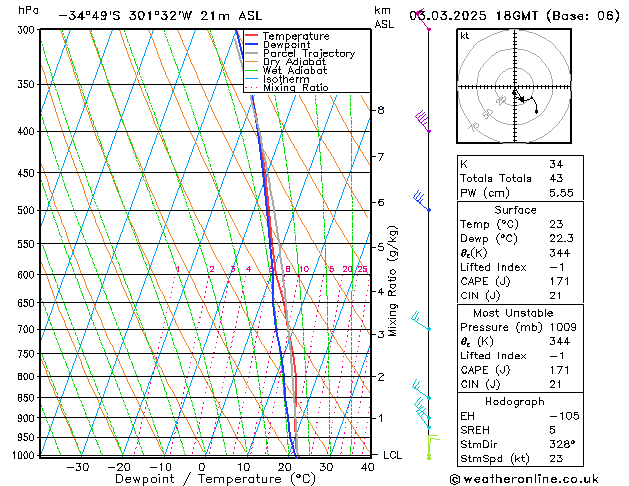Image resolution: width=629 pixels, height=486 pixels.
Task: Click the hodograph wind trace plot
Action: click(x=526, y=101)
